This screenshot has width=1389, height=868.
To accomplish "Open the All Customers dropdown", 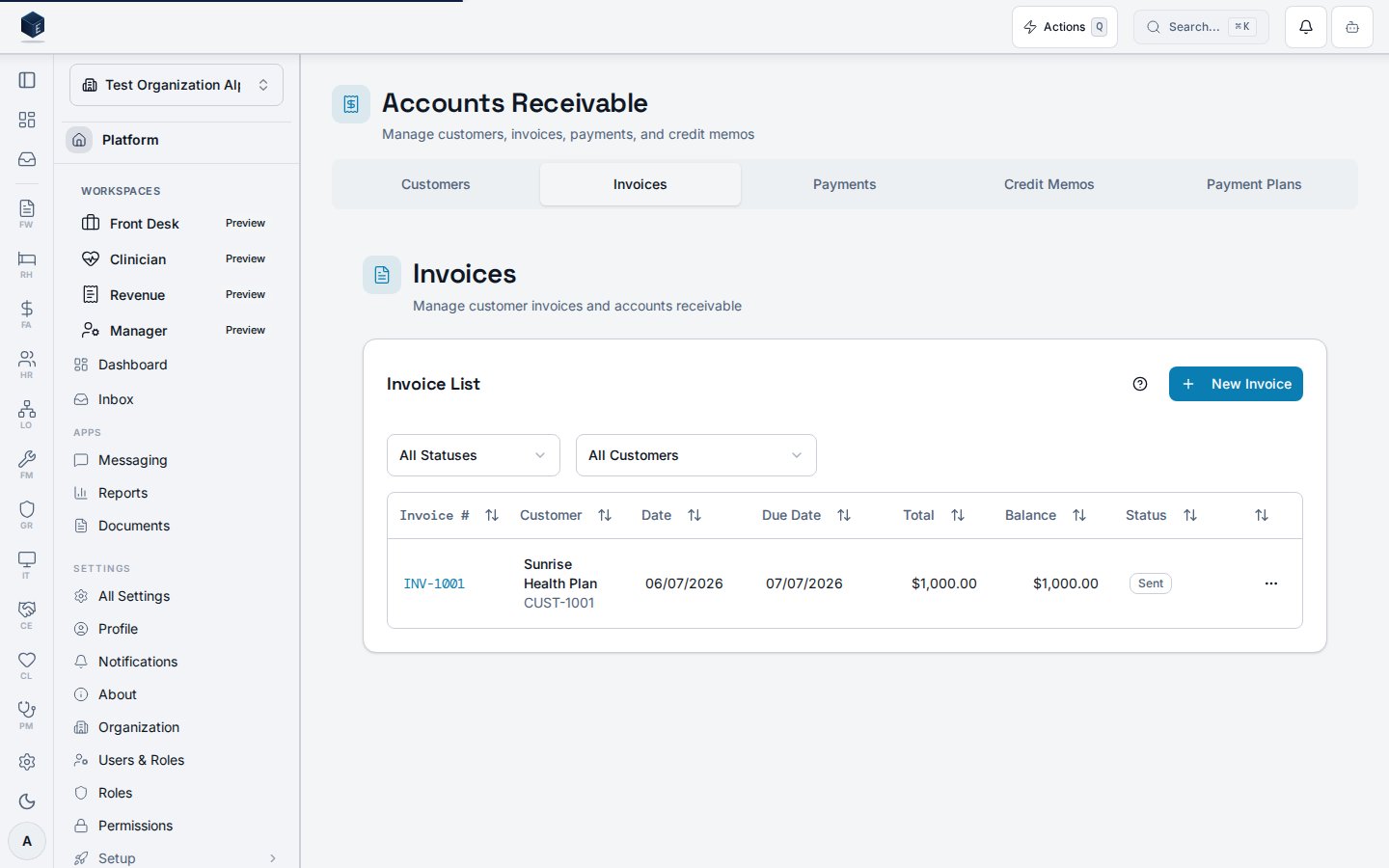I will coord(696,455).
